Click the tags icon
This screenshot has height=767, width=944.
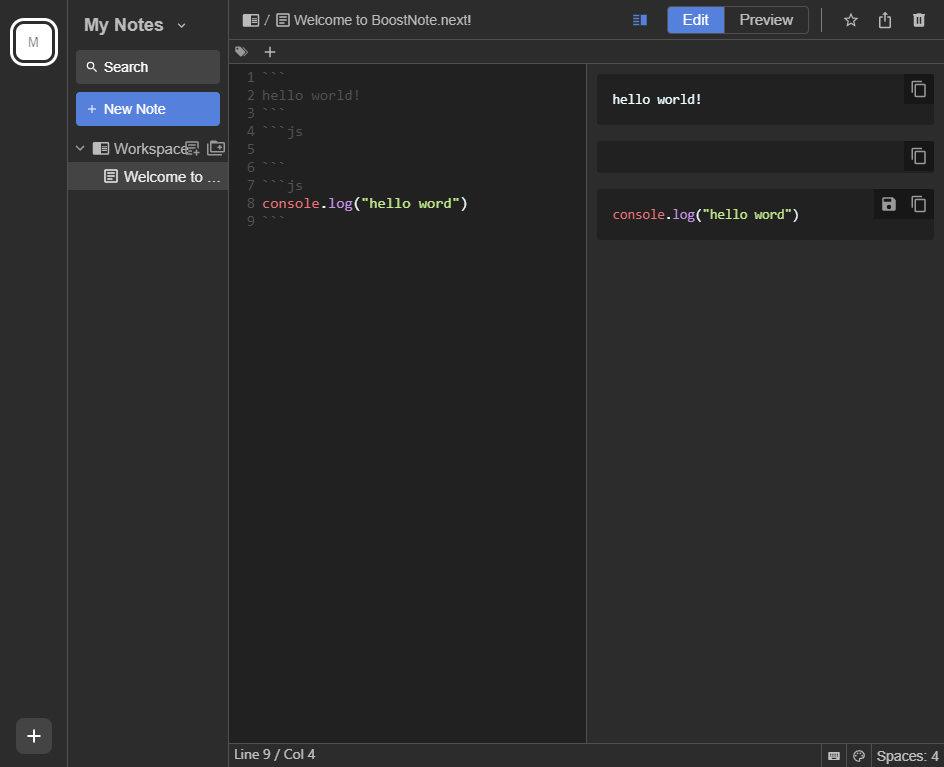tap(241, 52)
